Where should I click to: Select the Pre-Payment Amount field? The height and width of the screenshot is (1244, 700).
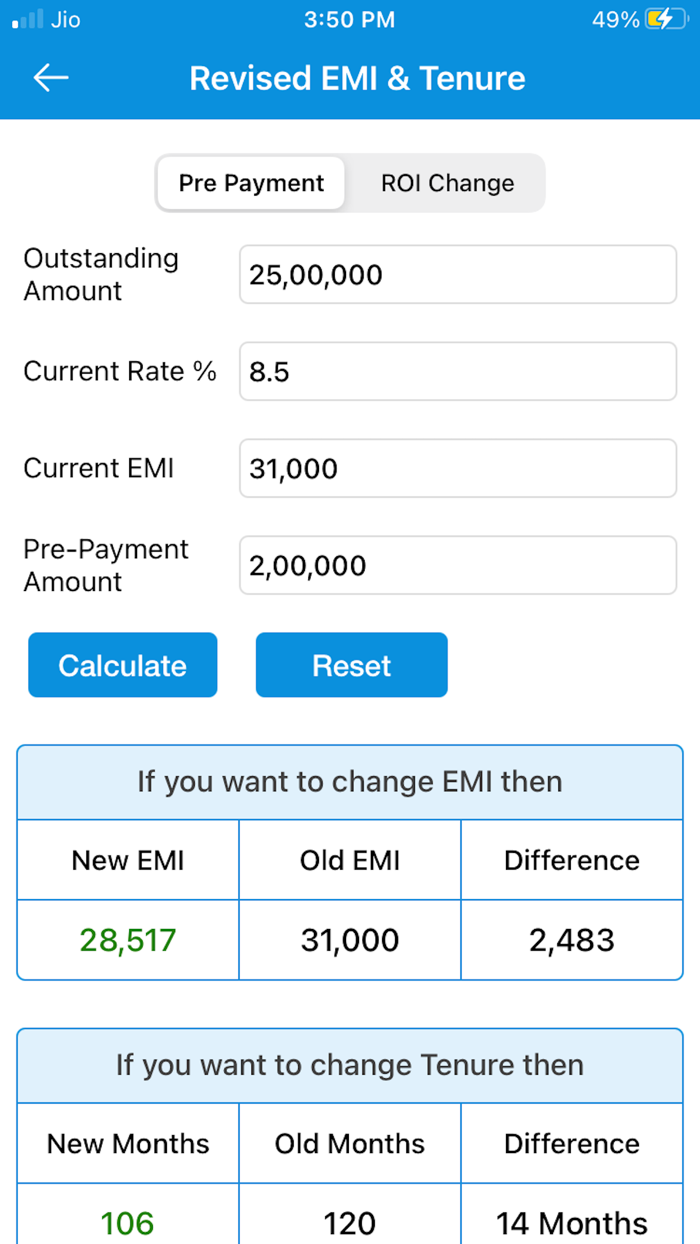point(457,565)
